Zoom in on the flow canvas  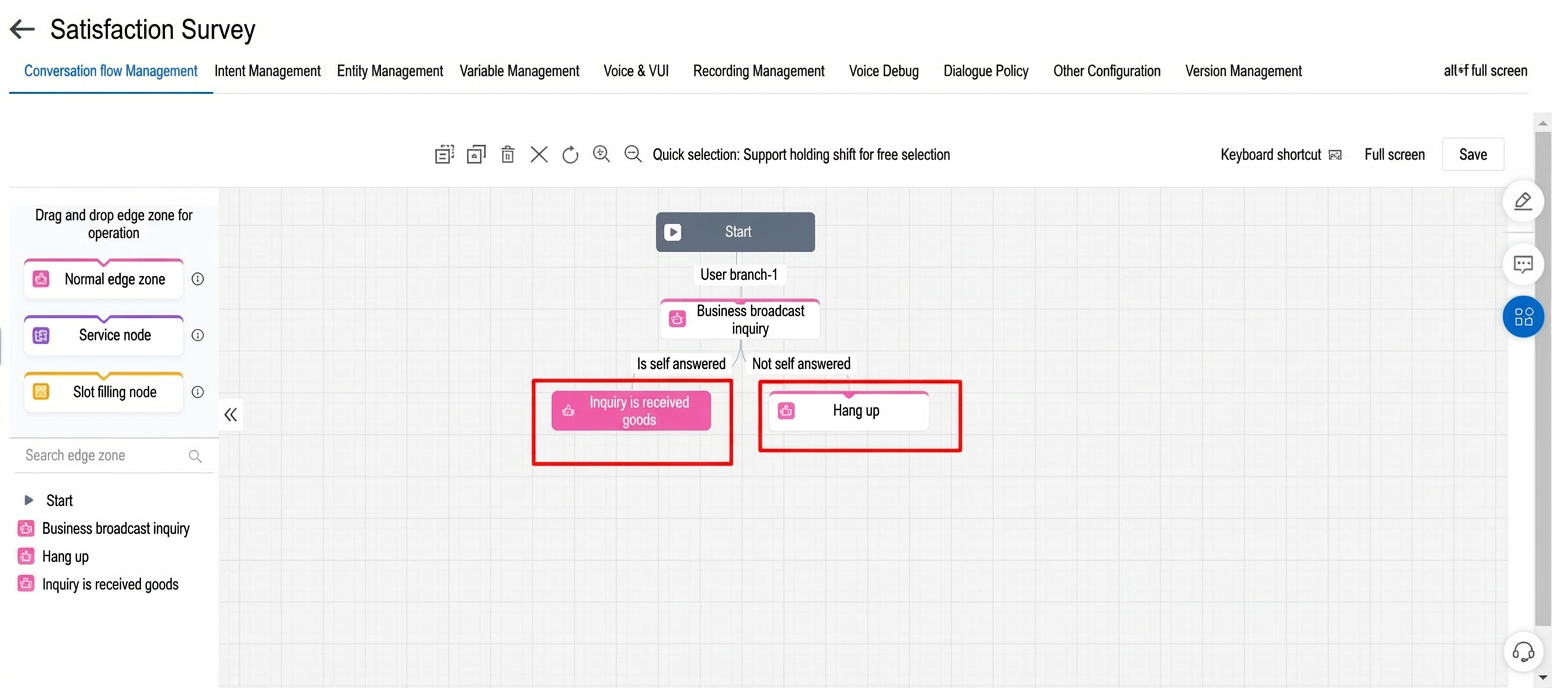point(601,154)
